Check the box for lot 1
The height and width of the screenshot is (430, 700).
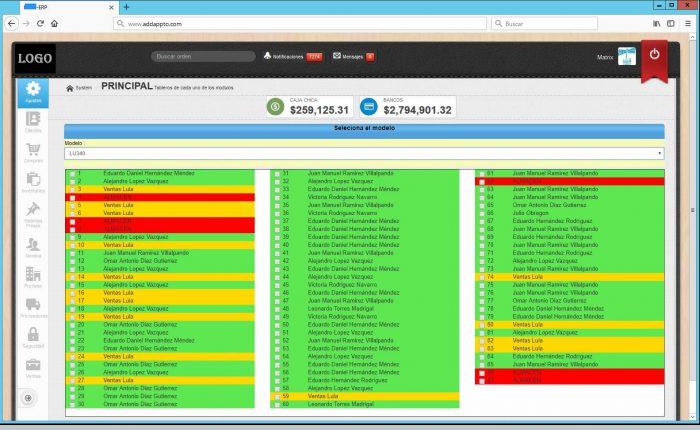[71, 174]
